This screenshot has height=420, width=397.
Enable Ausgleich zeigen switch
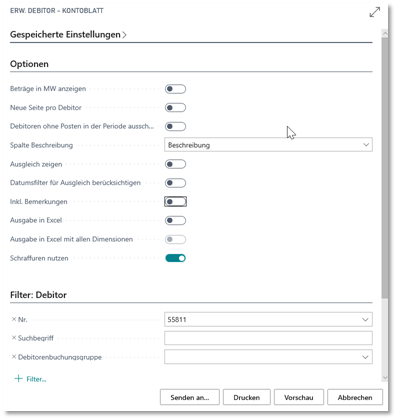tap(175, 164)
